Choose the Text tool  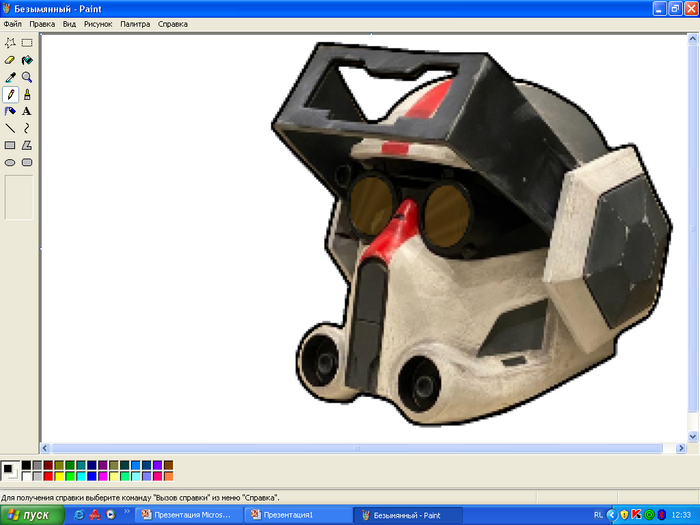[x=27, y=111]
